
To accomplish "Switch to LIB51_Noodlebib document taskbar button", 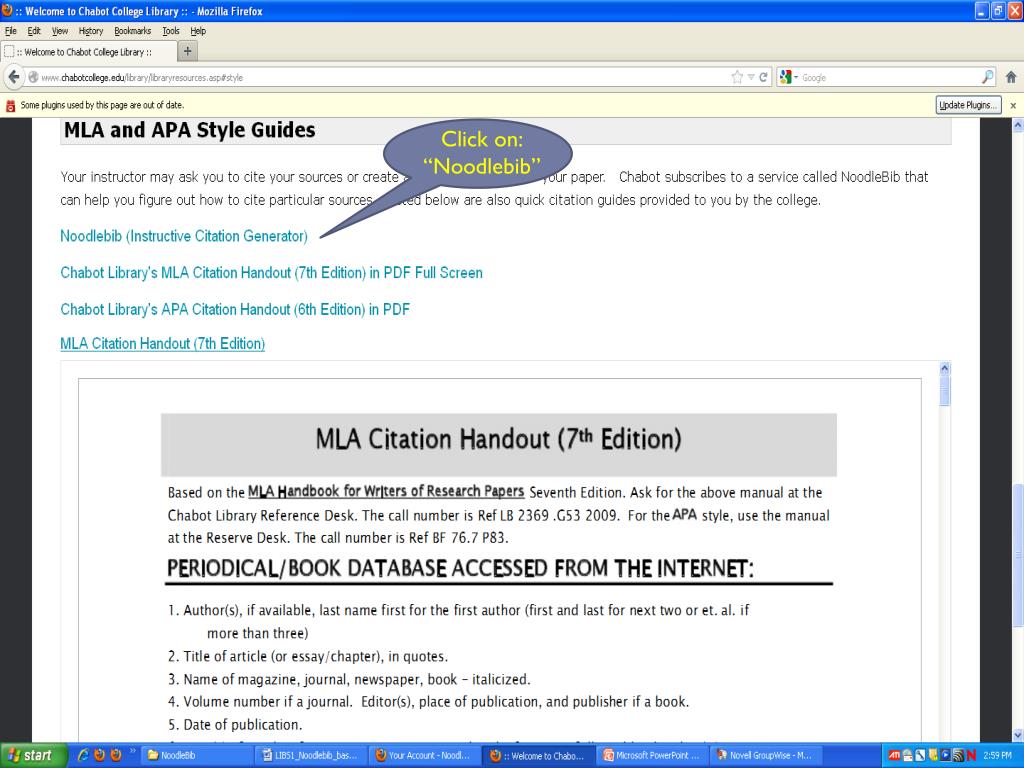I will pos(311,756).
